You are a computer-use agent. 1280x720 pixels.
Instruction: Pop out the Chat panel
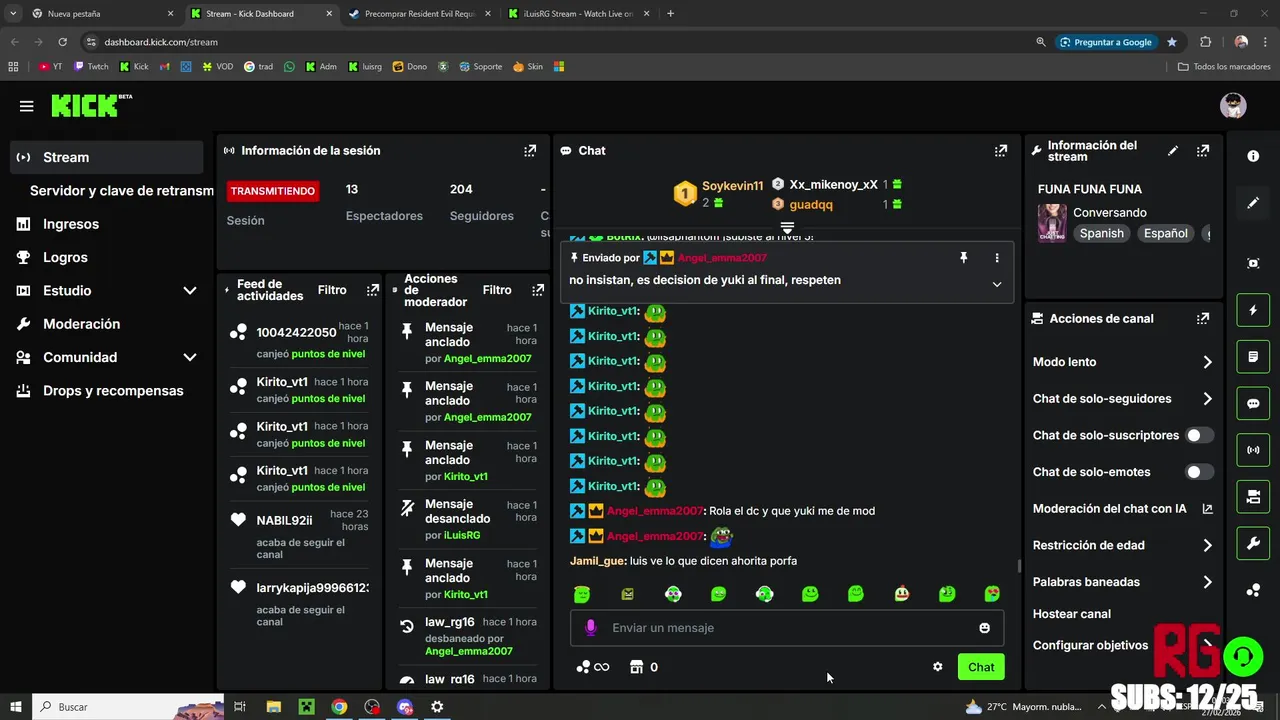pyautogui.click(x=1000, y=151)
